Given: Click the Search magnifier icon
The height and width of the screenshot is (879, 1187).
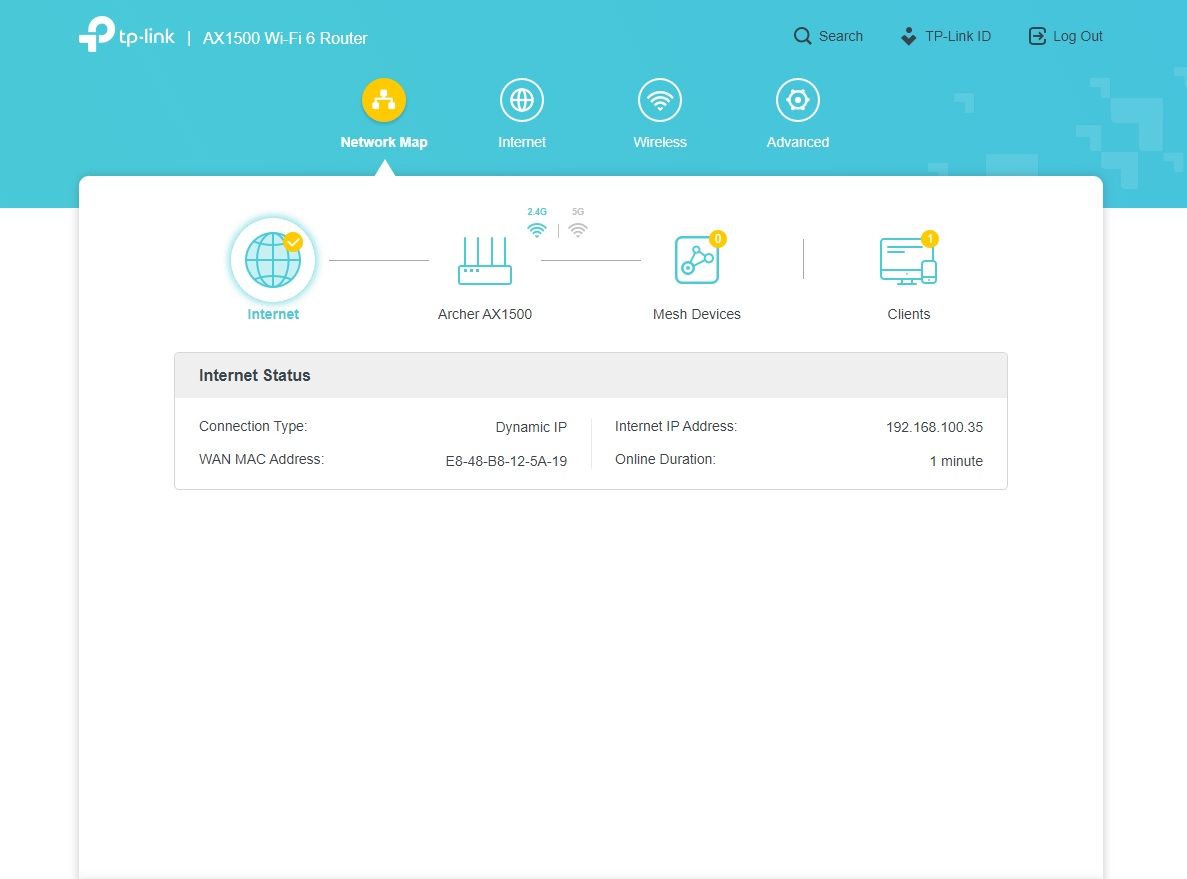Looking at the screenshot, I should (802, 36).
